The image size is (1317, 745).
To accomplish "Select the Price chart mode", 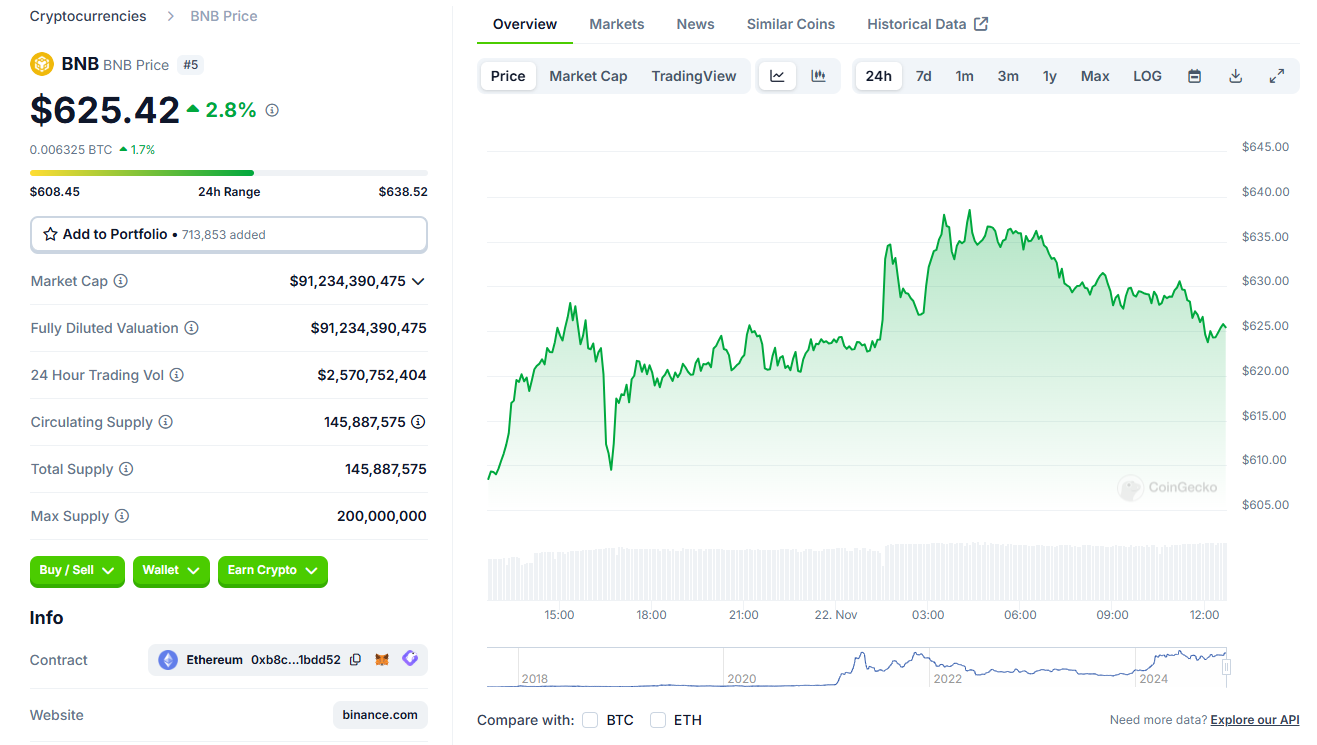I will pos(508,76).
